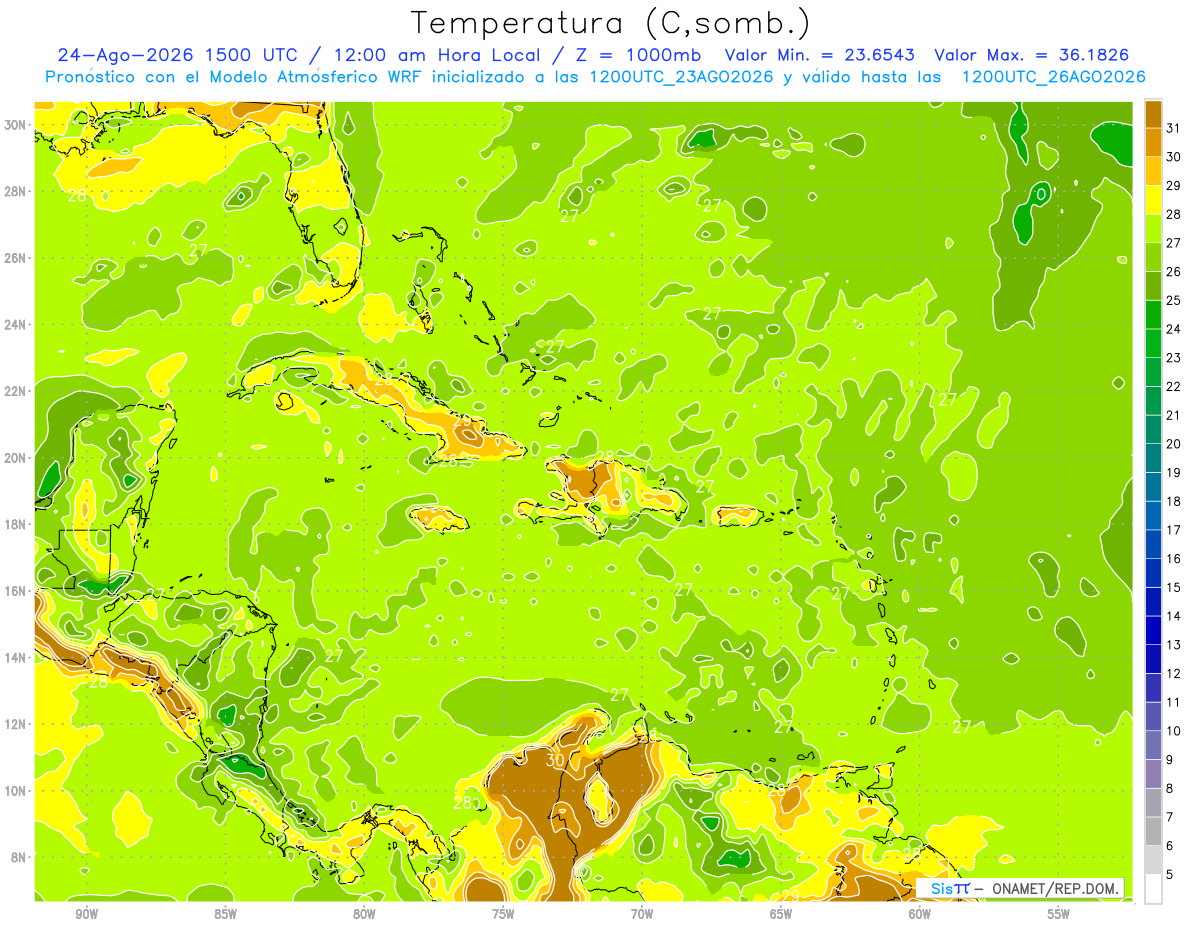Click the 'Valor Max. = 36.1826' text
The height and width of the screenshot is (927, 1200).
click(1032, 55)
